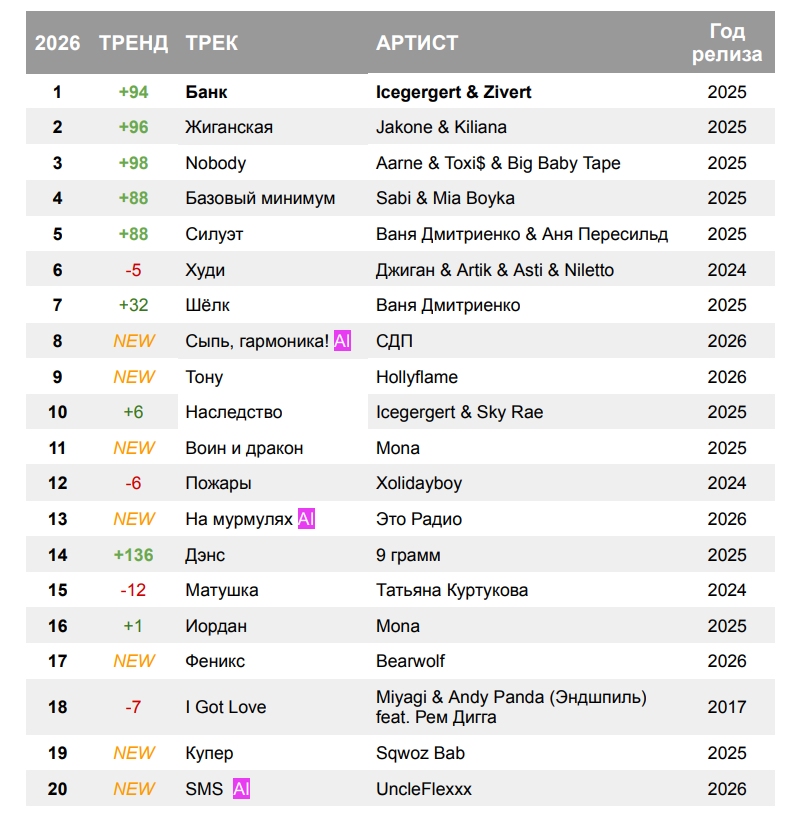Select the artist СДП
This screenshot has height=819, width=806.
click(394, 341)
